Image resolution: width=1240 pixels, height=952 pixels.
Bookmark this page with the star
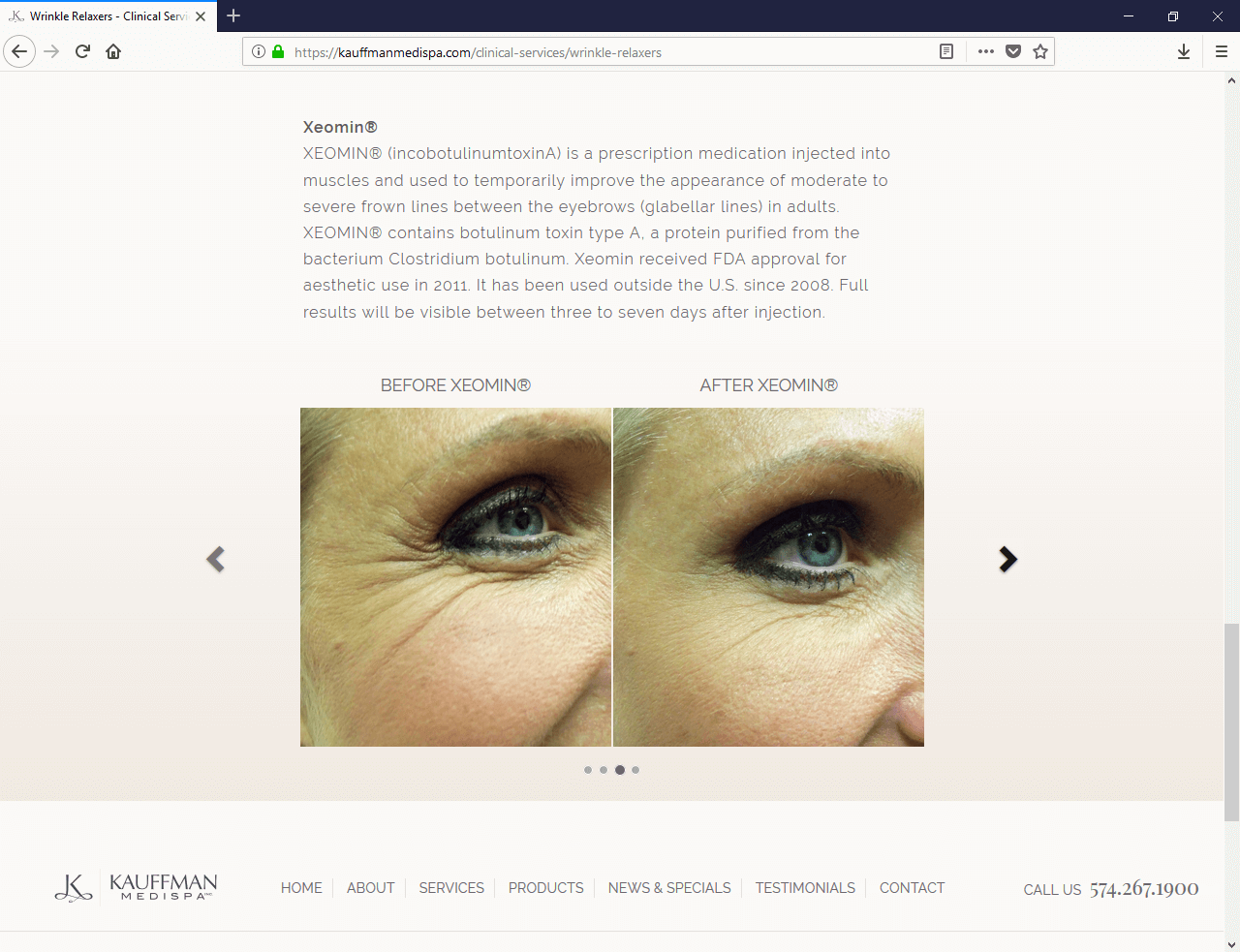pyautogui.click(x=1040, y=51)
